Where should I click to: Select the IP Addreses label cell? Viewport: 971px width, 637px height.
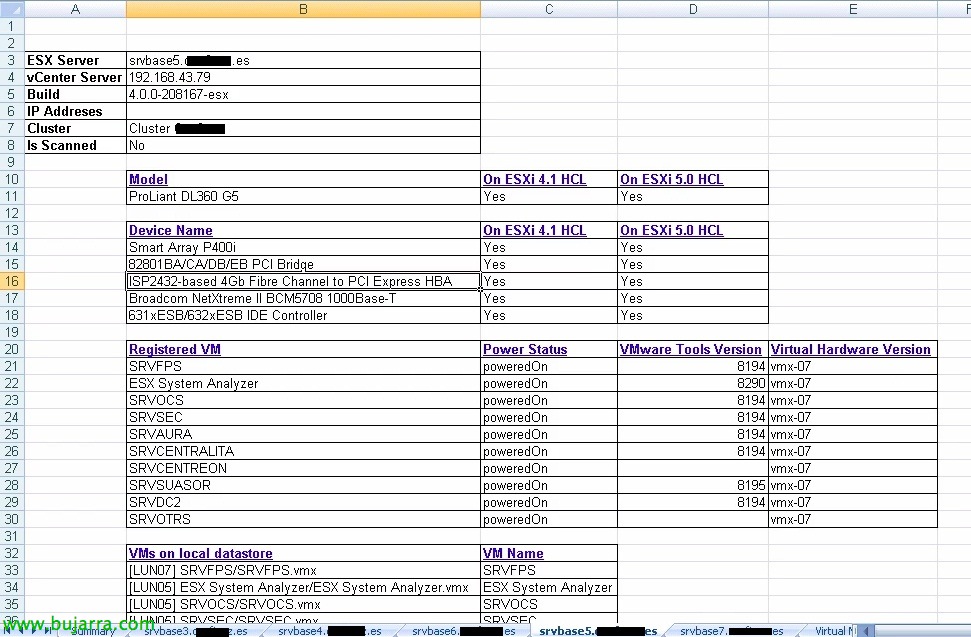coord(76,111)
